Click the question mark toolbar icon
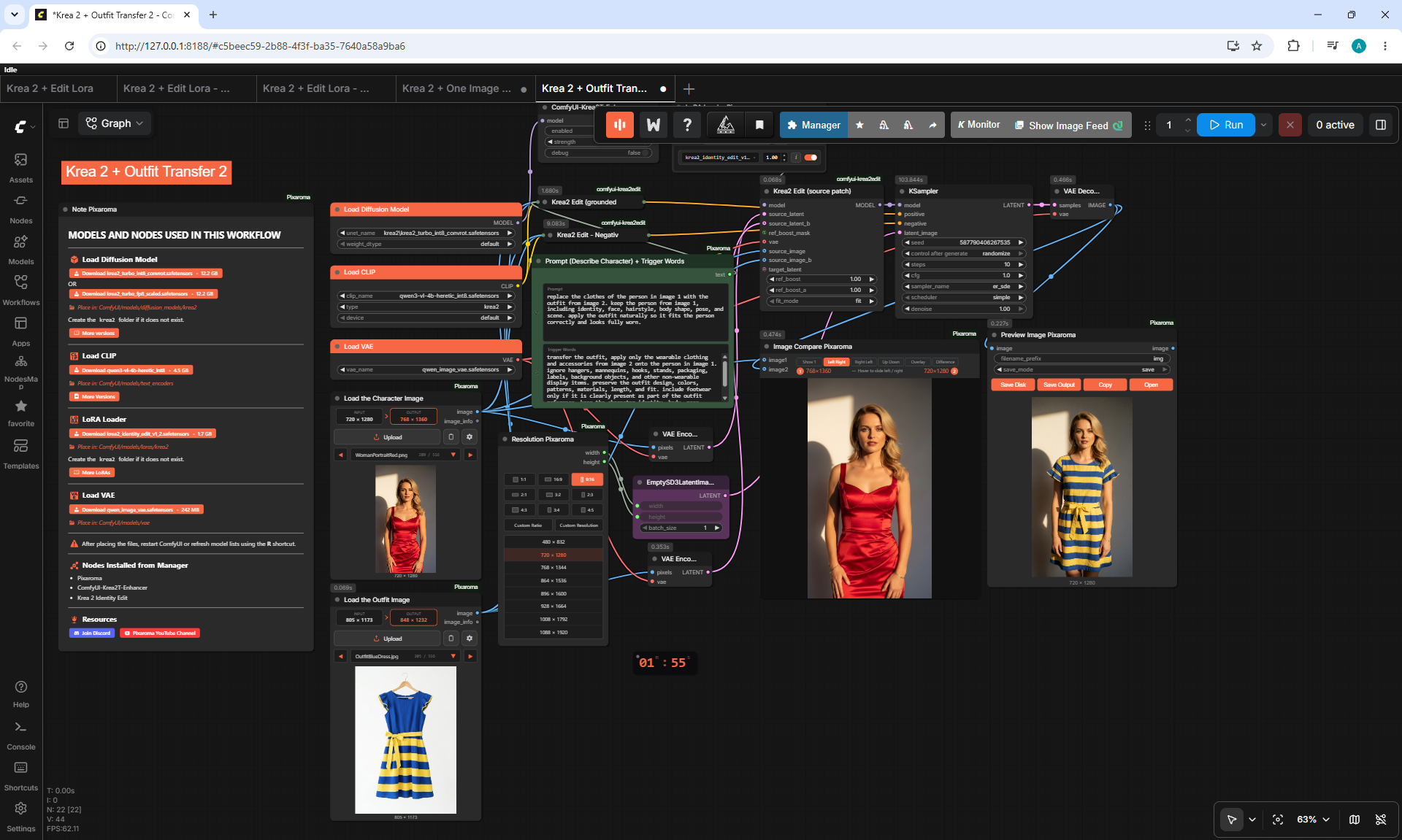Screen dimensions: 1402x840 687,125
